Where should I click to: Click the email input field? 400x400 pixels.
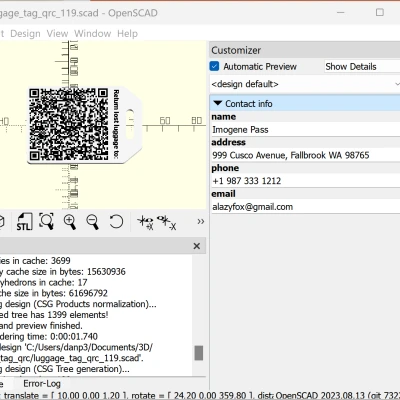click(x=306, y=207)
